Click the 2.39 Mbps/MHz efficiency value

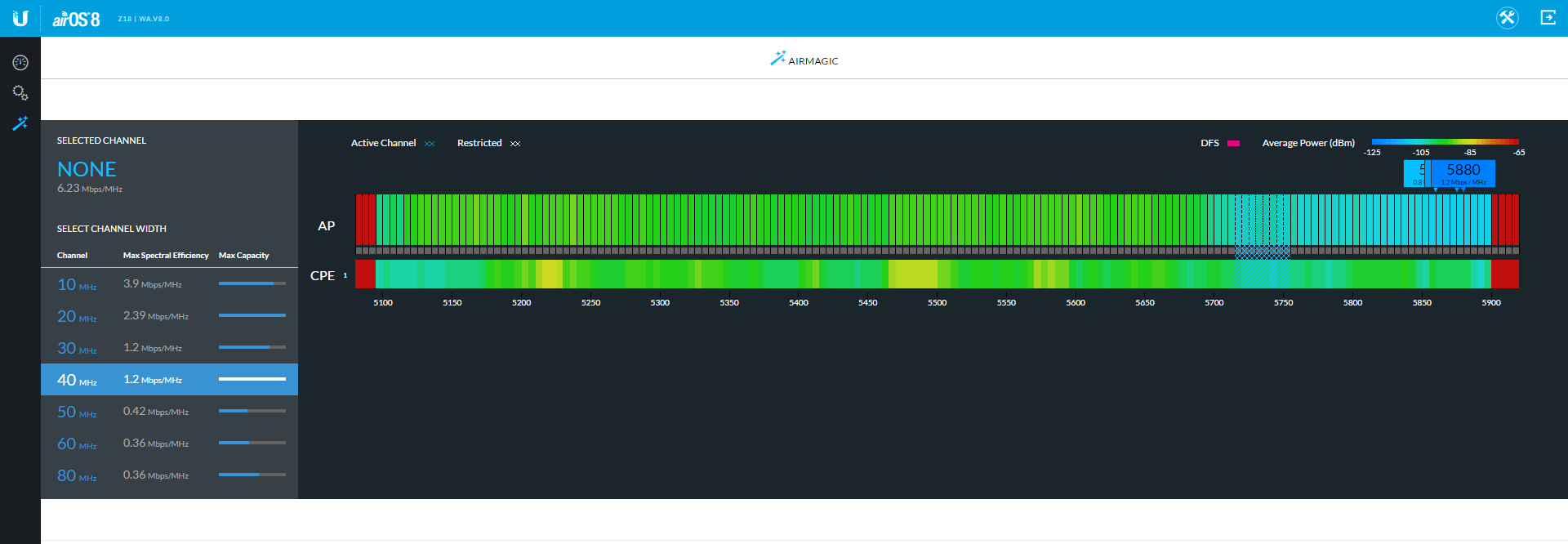click(x=156, y=316)
